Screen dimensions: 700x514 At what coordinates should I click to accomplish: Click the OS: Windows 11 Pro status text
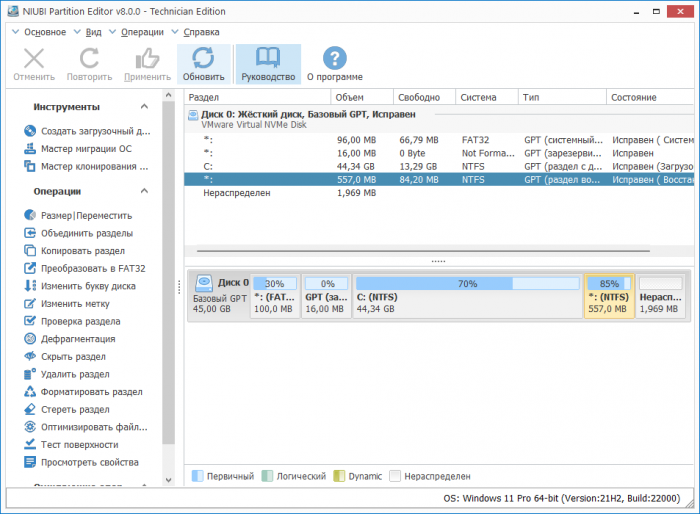point(562,498)
